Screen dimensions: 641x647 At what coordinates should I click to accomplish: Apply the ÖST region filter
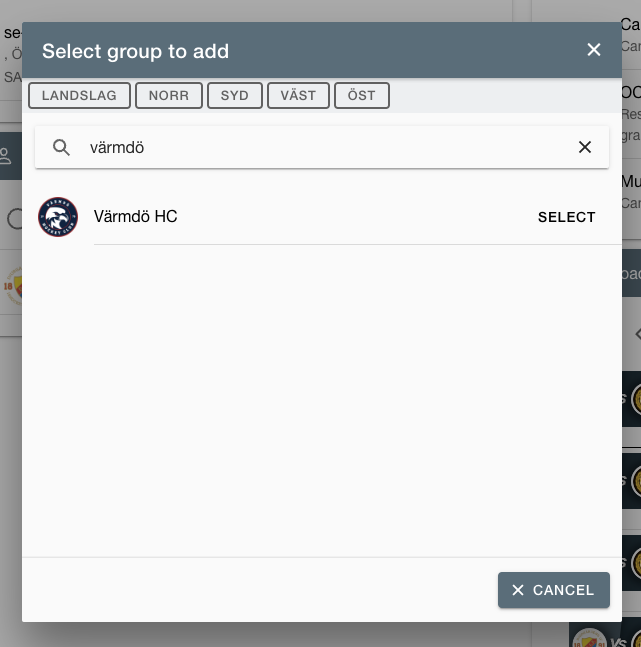click(x=362, y=95)
